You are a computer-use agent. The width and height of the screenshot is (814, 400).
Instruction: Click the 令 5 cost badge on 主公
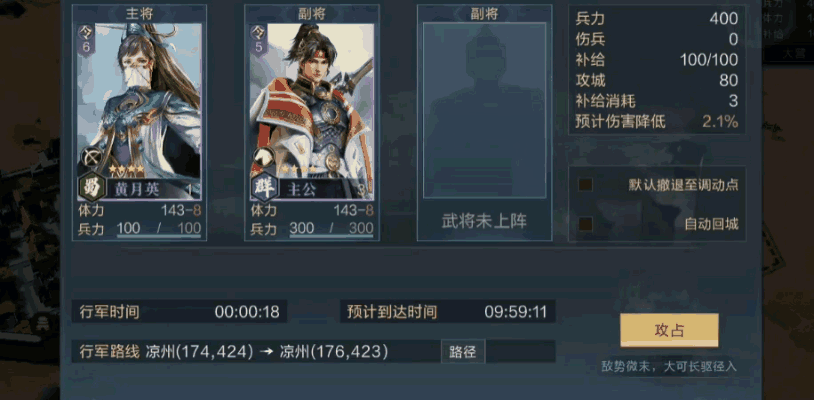pyautogui.click(x=258, y=39)
